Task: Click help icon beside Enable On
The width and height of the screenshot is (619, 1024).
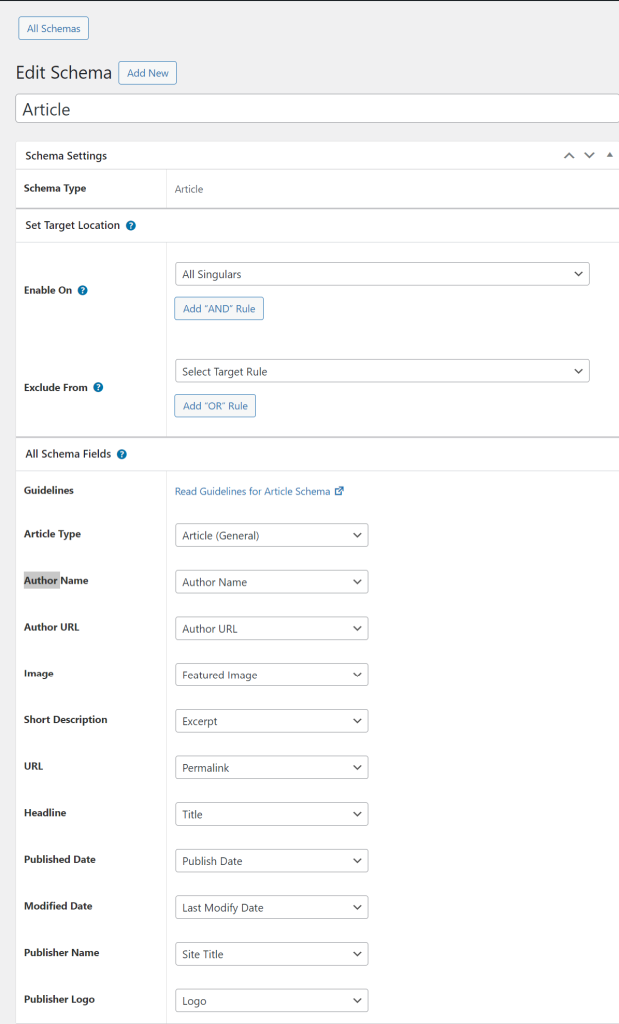Action: click(82, 291)
